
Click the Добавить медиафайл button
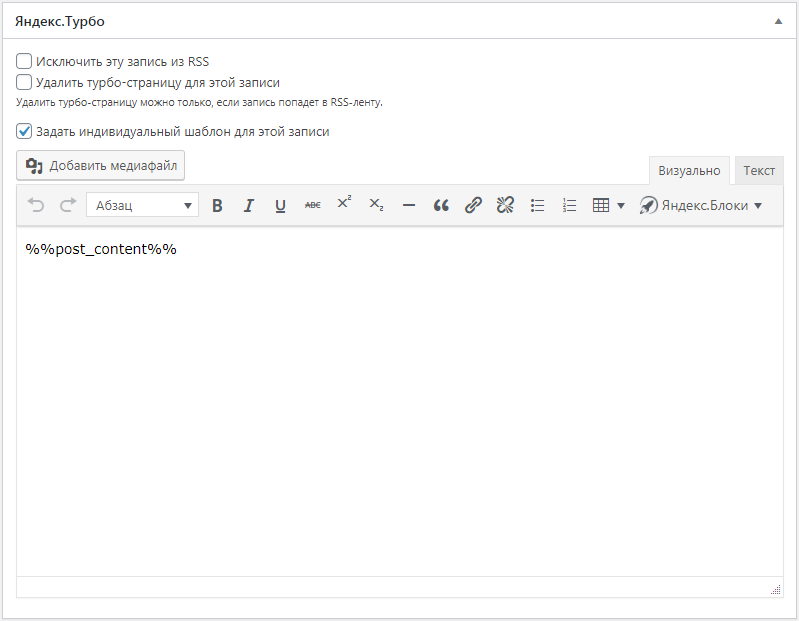pos(100,166)
